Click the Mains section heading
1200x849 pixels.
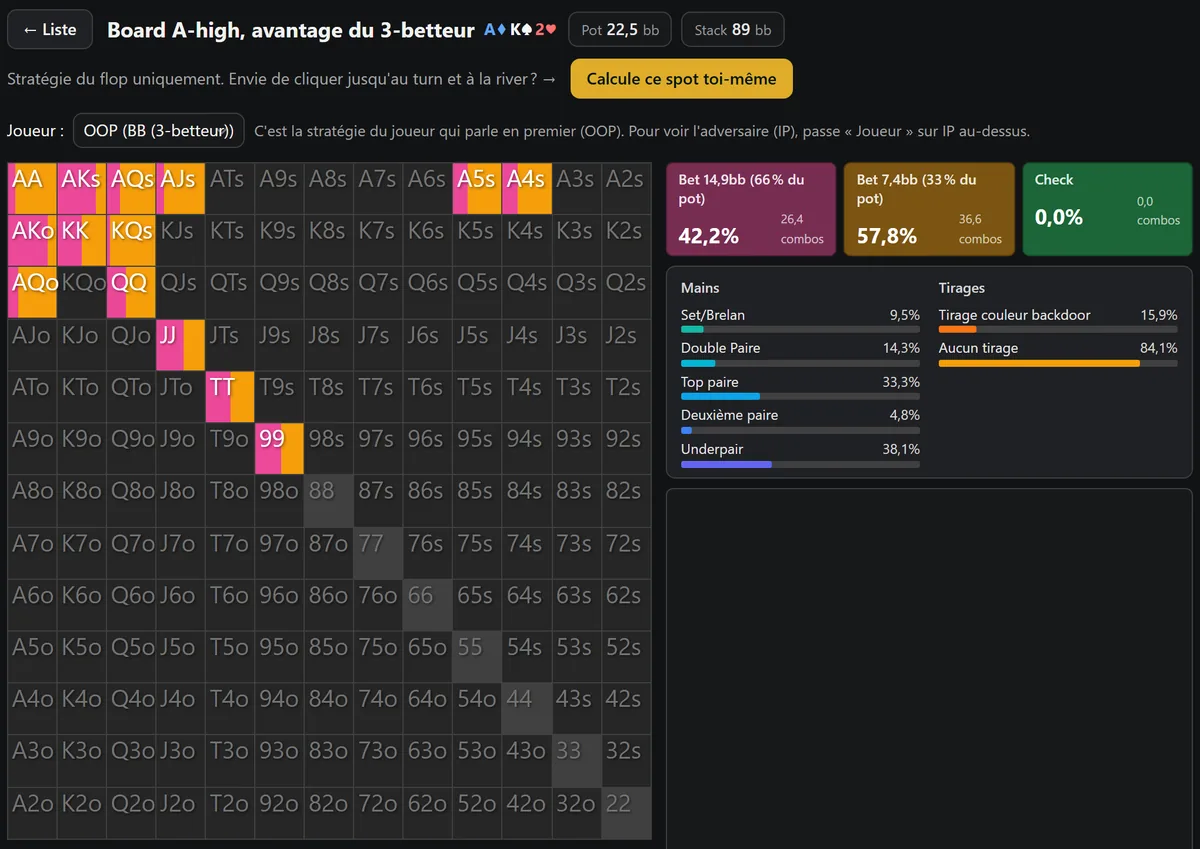click(x=700, y=288)
